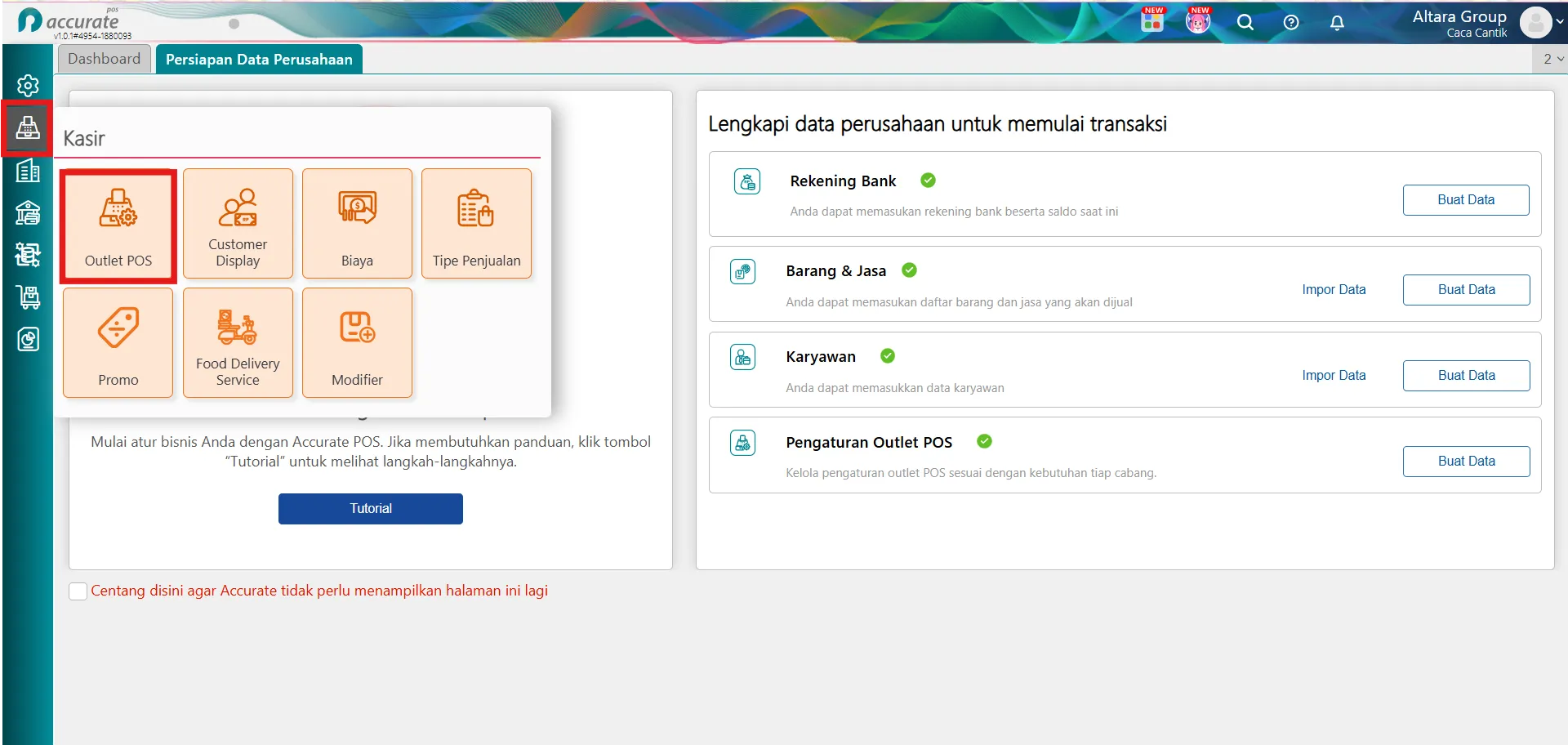Click the Pengaturan Outlet POS row icon
The image size is (1568, 745).
pyautogui.click(x=743, y=443)
